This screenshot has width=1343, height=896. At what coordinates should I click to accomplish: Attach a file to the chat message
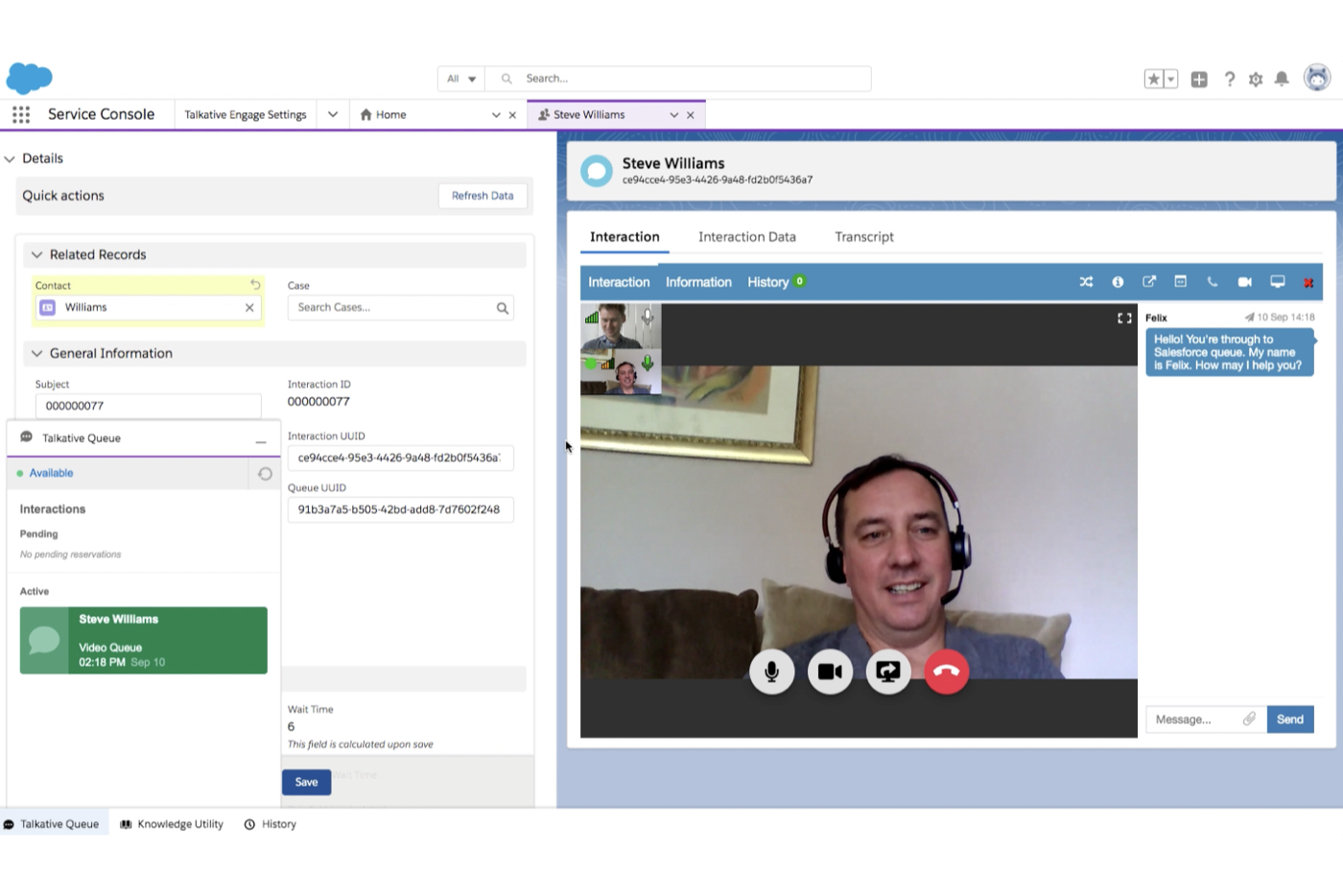[x=1250, y=719]
